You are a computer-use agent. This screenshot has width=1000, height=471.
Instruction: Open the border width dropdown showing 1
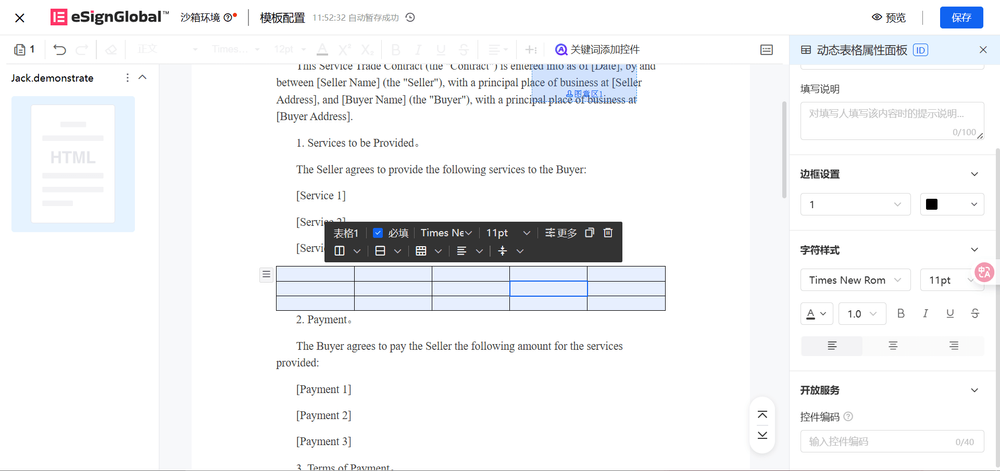[855, 204]
